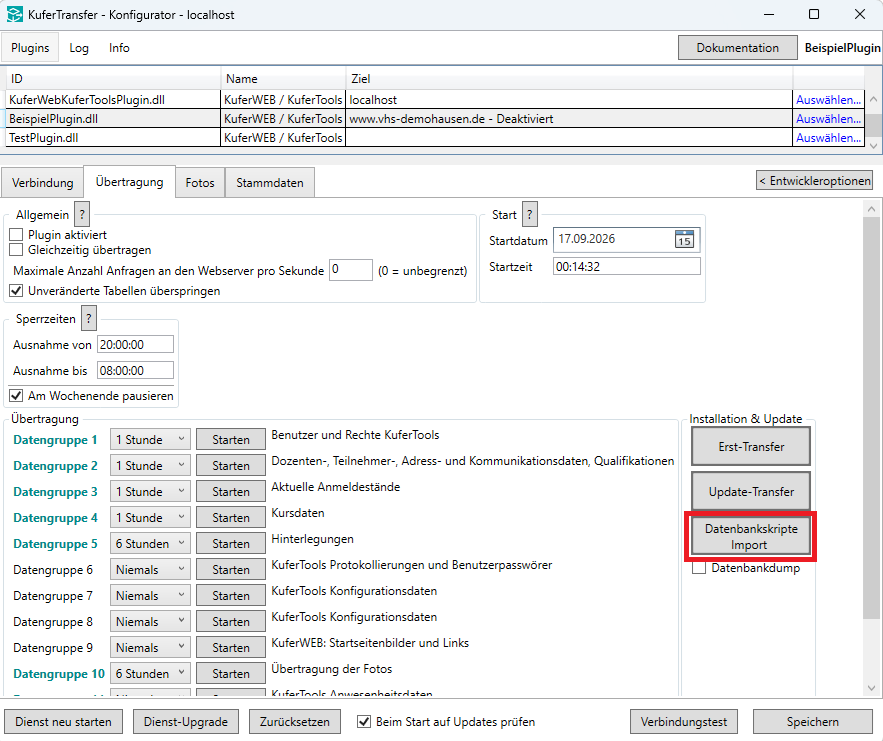This screenshot has width=883, height=741.
Task: Switch to the Verbindung tab
Action: [42, 183]
